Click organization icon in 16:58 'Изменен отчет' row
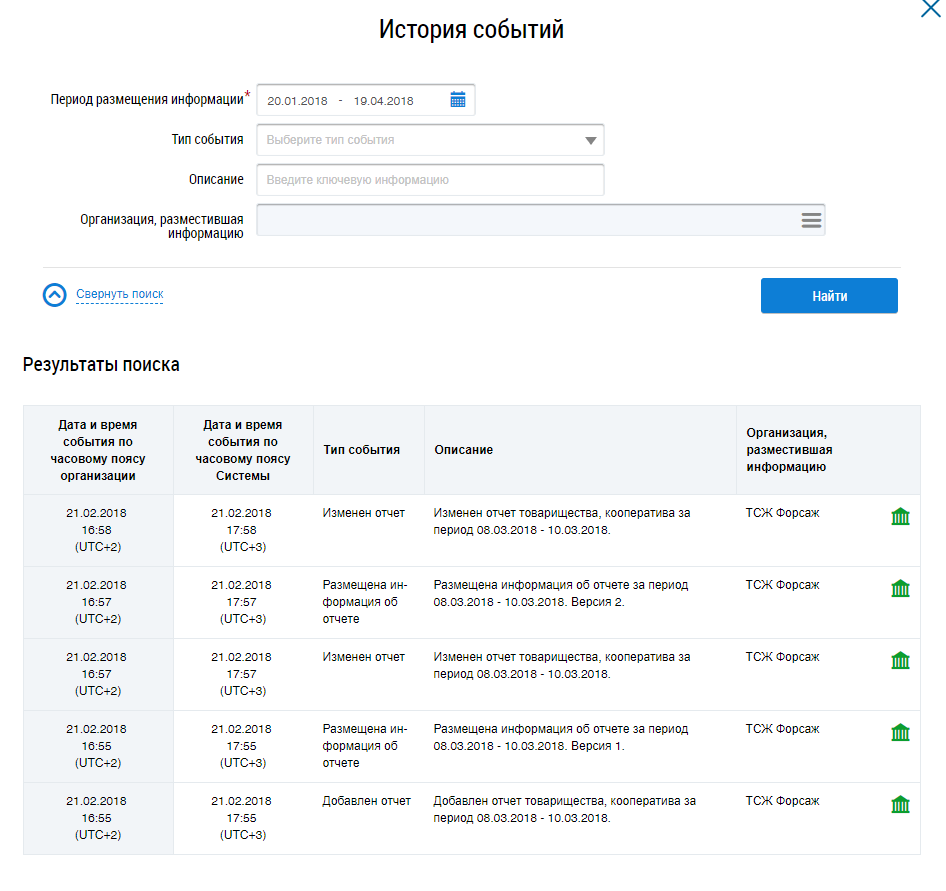This screenshot has width=946, height=891. (x=900, y=517)
